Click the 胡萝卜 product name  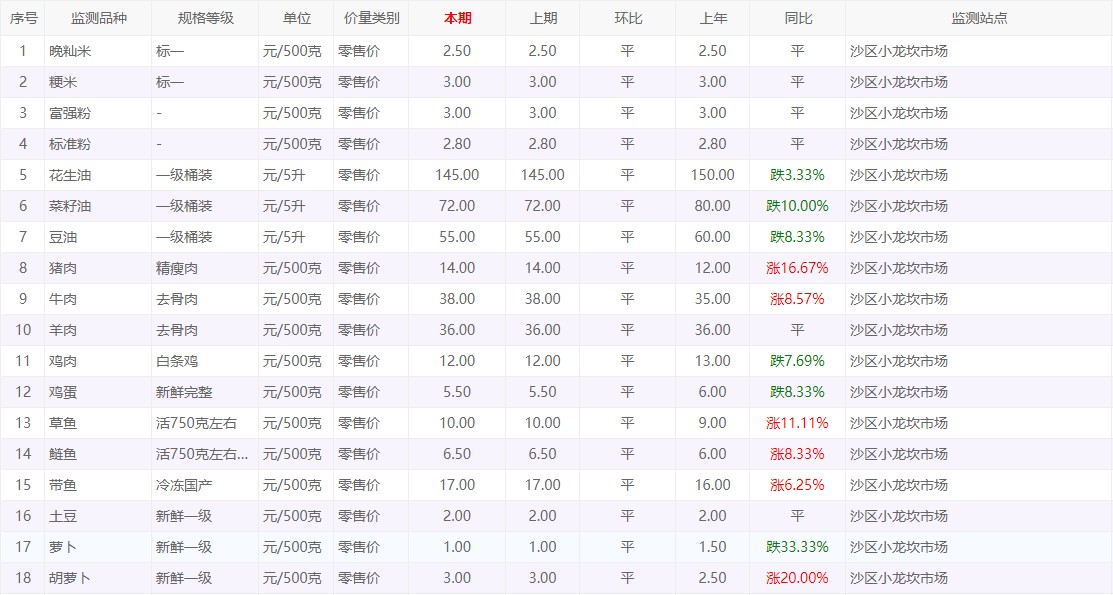(x=70, y=578)
